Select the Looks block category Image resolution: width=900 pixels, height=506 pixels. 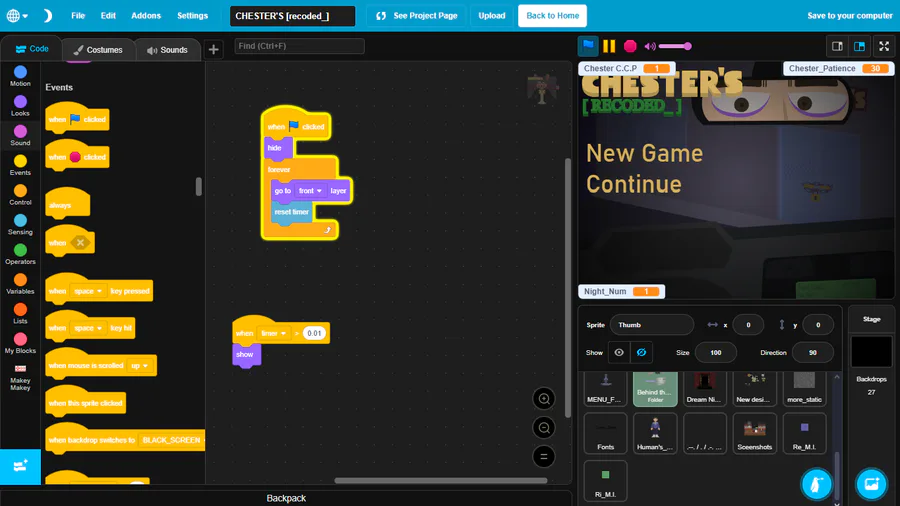coord(20,106)
